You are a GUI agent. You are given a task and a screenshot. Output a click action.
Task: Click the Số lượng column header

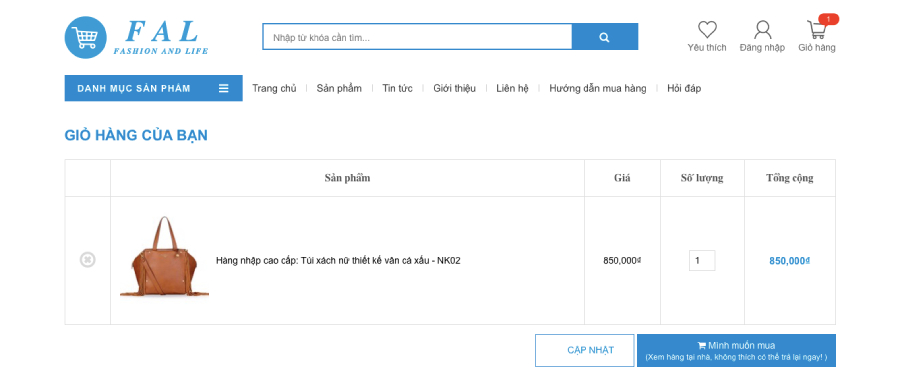(702, 177)
